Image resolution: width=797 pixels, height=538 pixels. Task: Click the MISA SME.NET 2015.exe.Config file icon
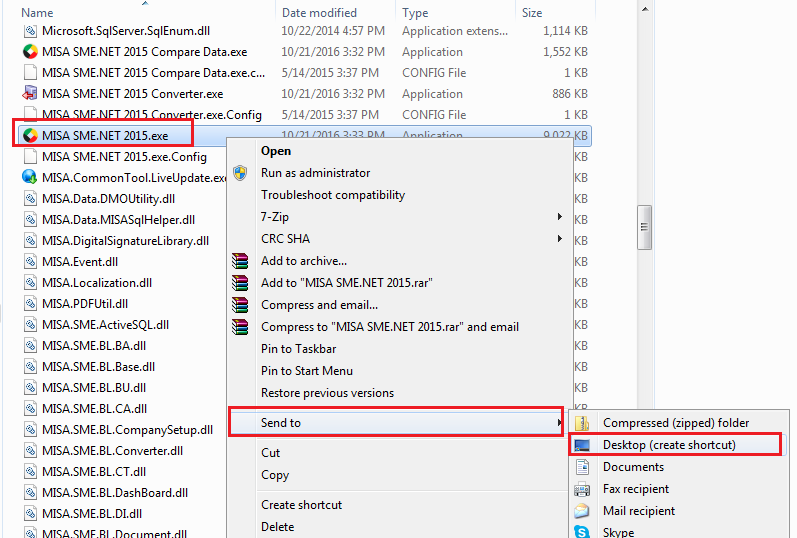click(30, 157)
